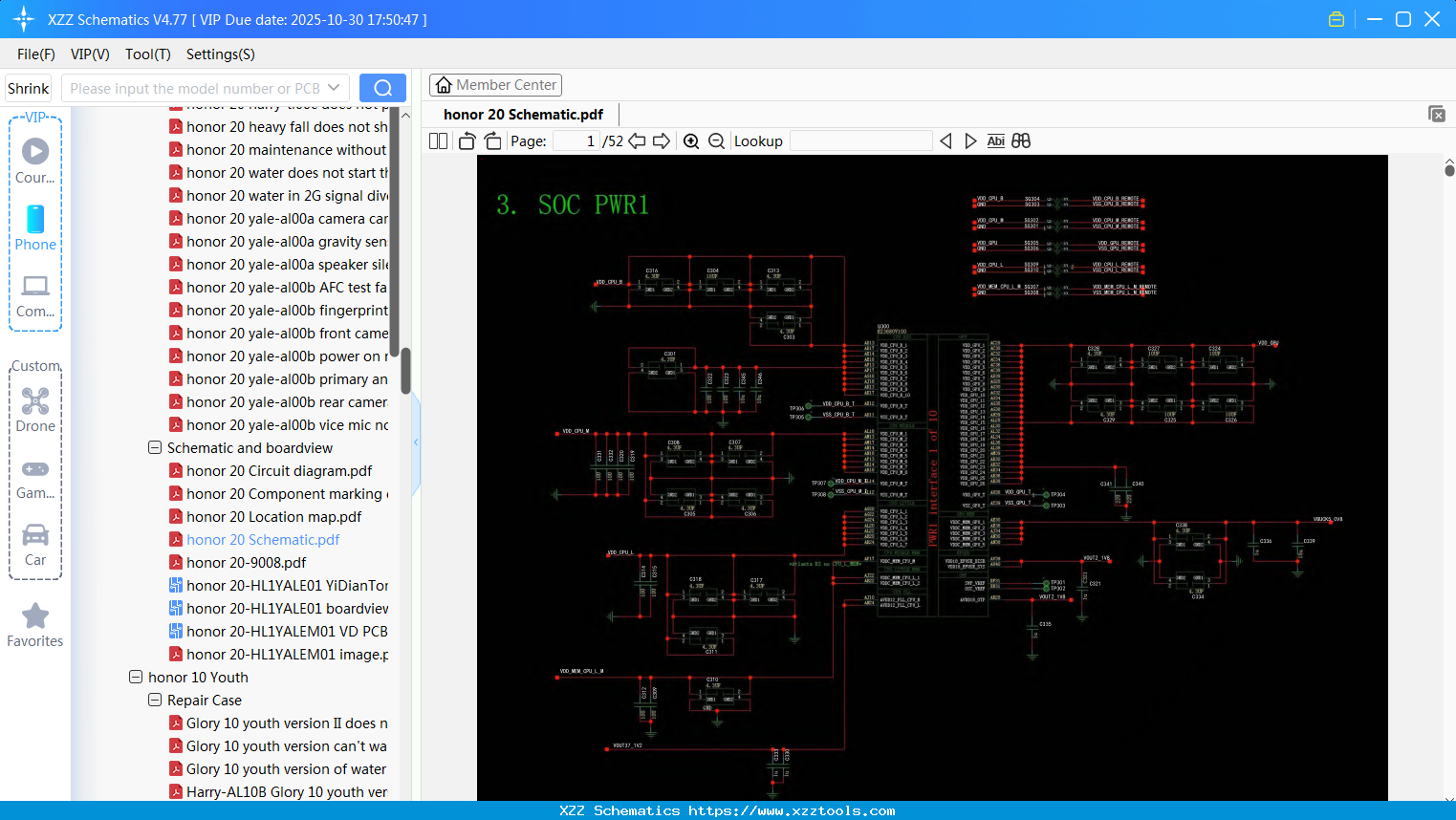
Task: Open honor 20 maintenance without repair case
Action: 279,150
